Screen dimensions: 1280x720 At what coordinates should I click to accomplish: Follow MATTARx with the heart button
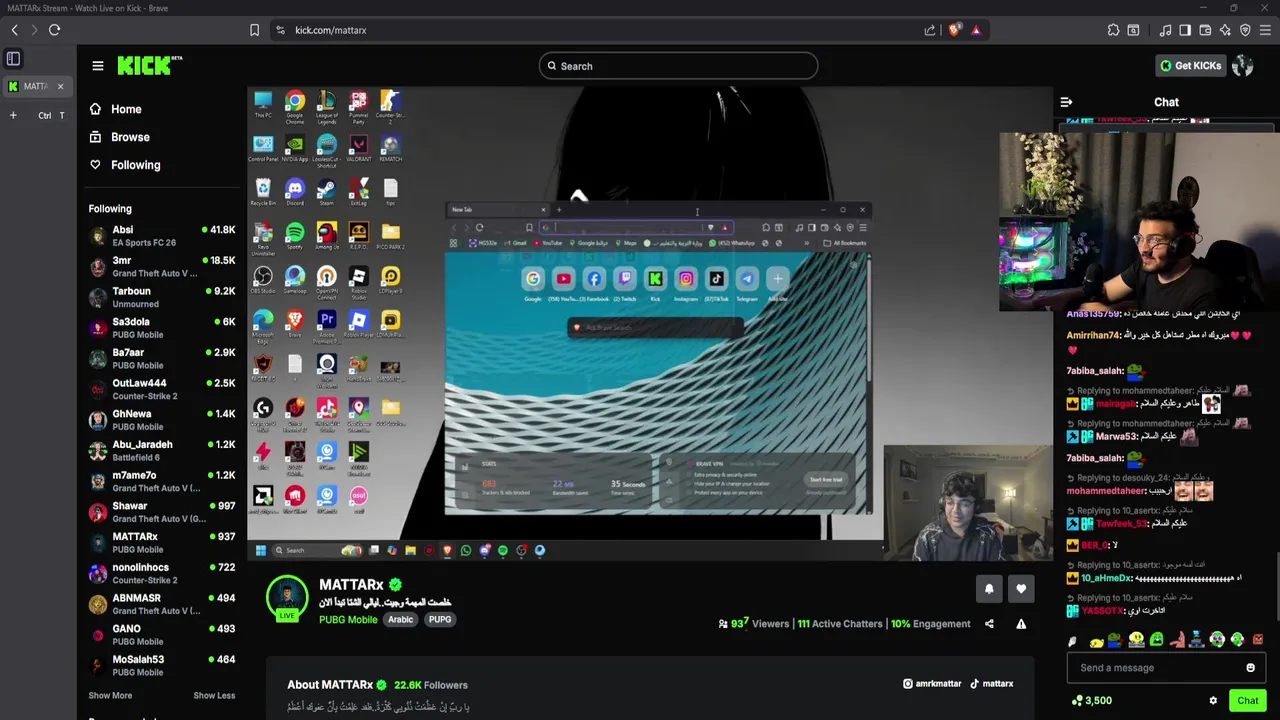(1021, 589)
